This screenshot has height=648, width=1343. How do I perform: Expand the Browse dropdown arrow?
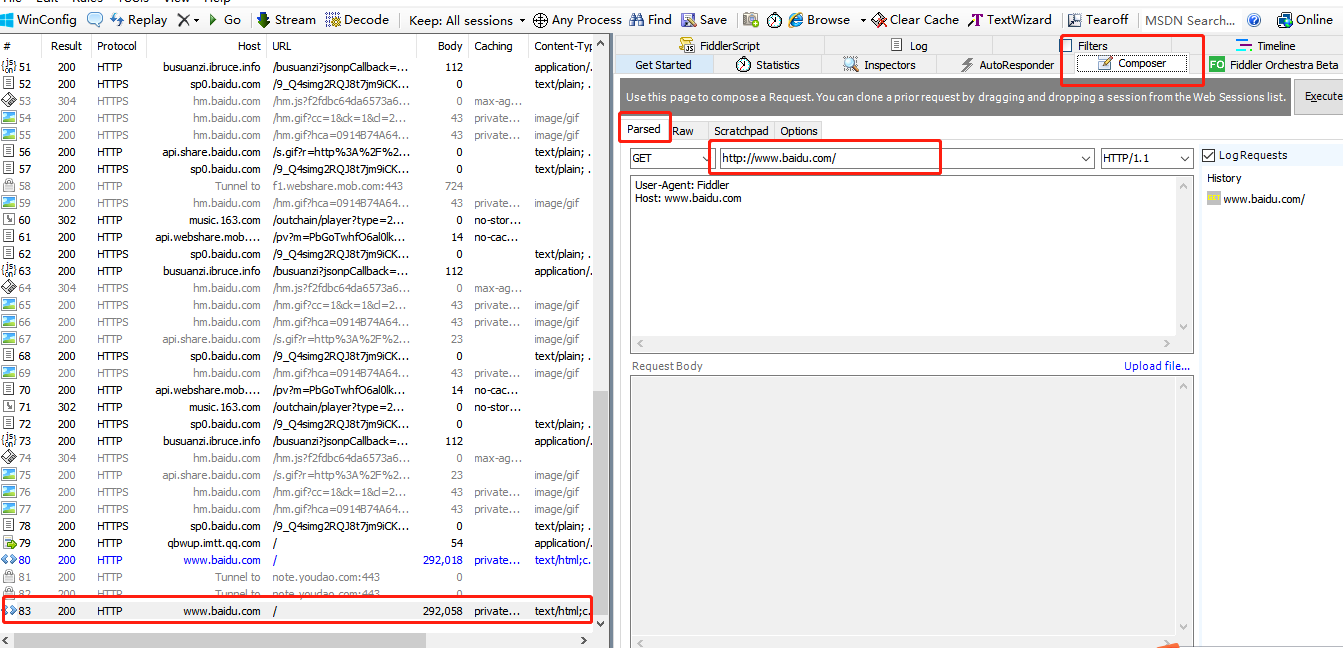[862, 20]
